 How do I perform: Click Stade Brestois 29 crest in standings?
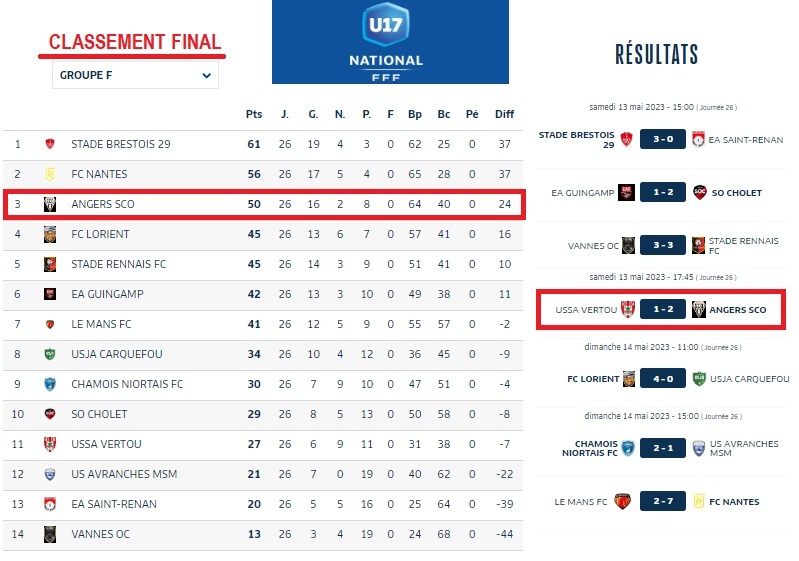pyautogui.click(x=49, y=144)
